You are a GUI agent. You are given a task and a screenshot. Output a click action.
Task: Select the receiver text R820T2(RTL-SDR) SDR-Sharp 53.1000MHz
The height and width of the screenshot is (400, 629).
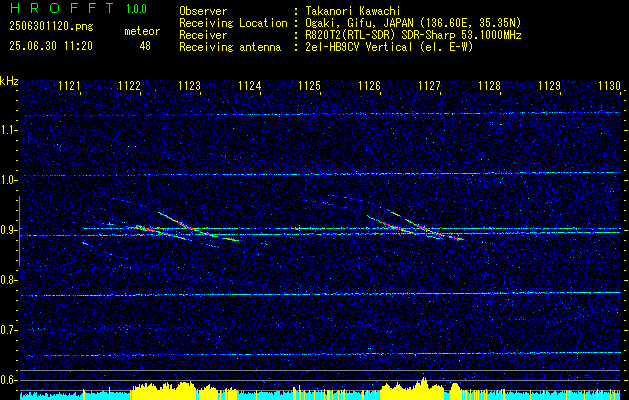pyautogui.click(x=414, y=35)
